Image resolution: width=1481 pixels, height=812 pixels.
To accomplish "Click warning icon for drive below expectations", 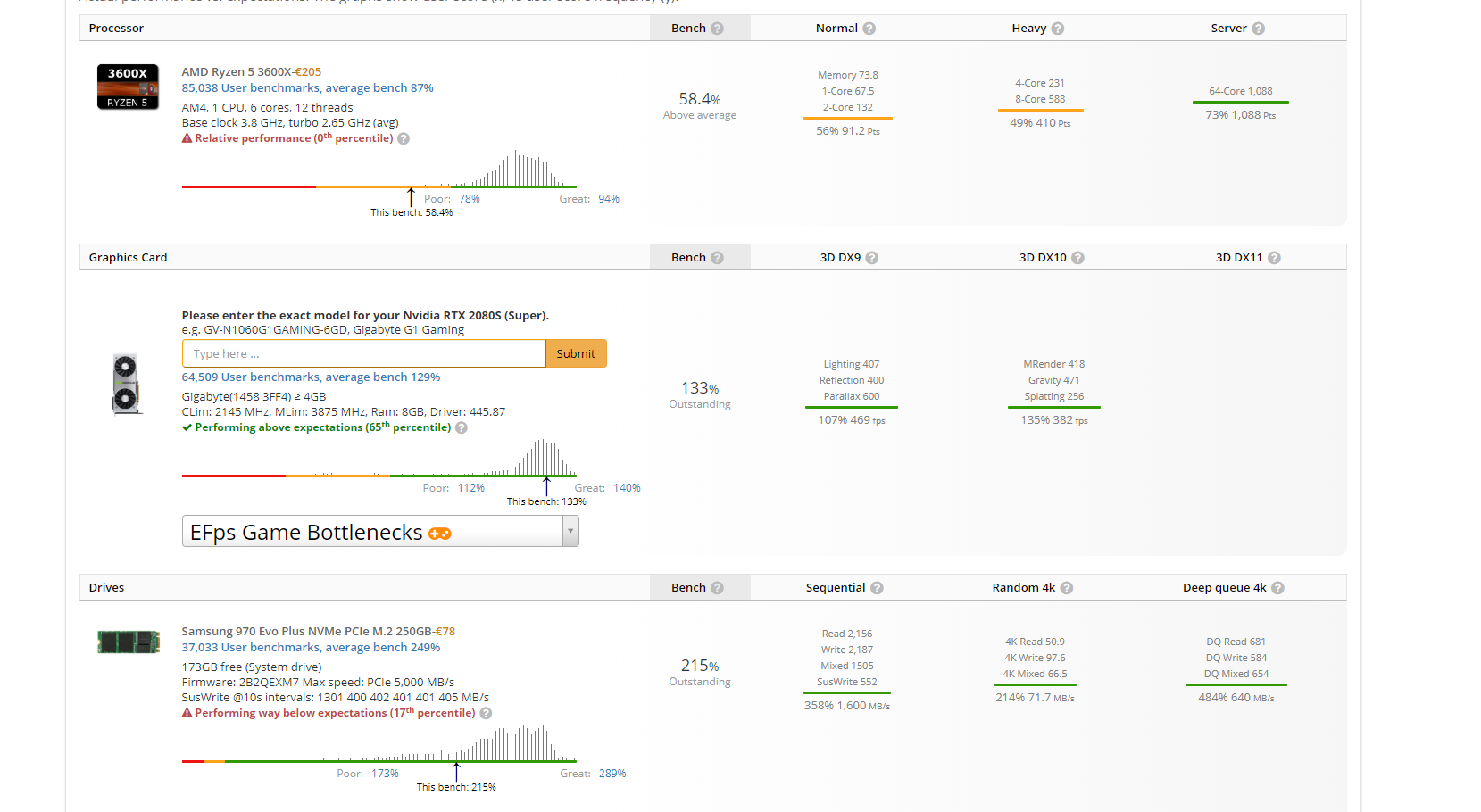I will (x=187, y=713).
